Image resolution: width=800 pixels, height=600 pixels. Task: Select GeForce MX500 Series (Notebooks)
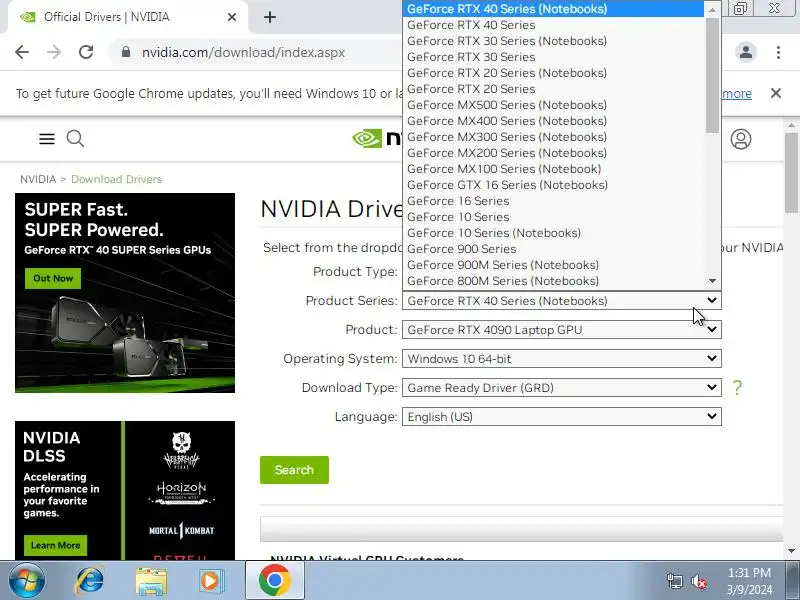click(553, 105)
